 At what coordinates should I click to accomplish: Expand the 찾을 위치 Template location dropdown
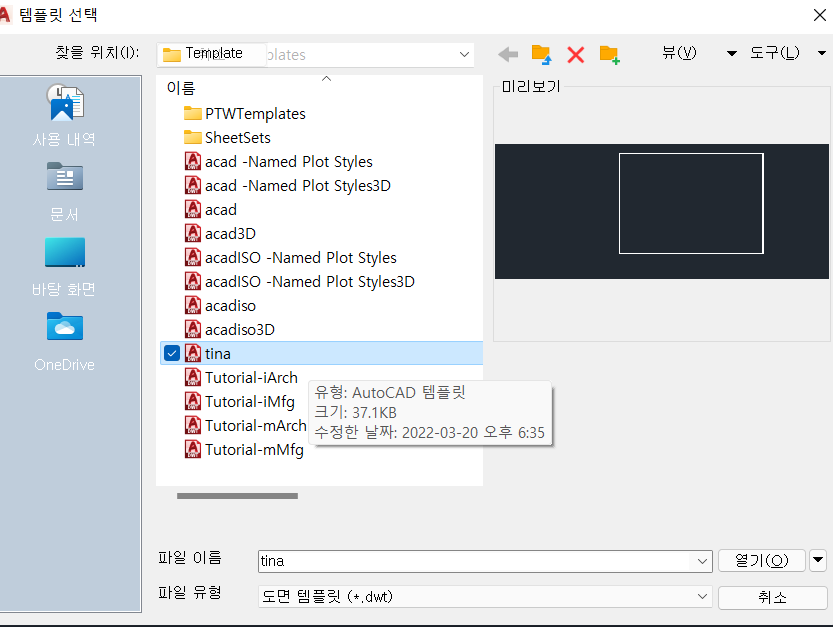(x=464, y=54)
